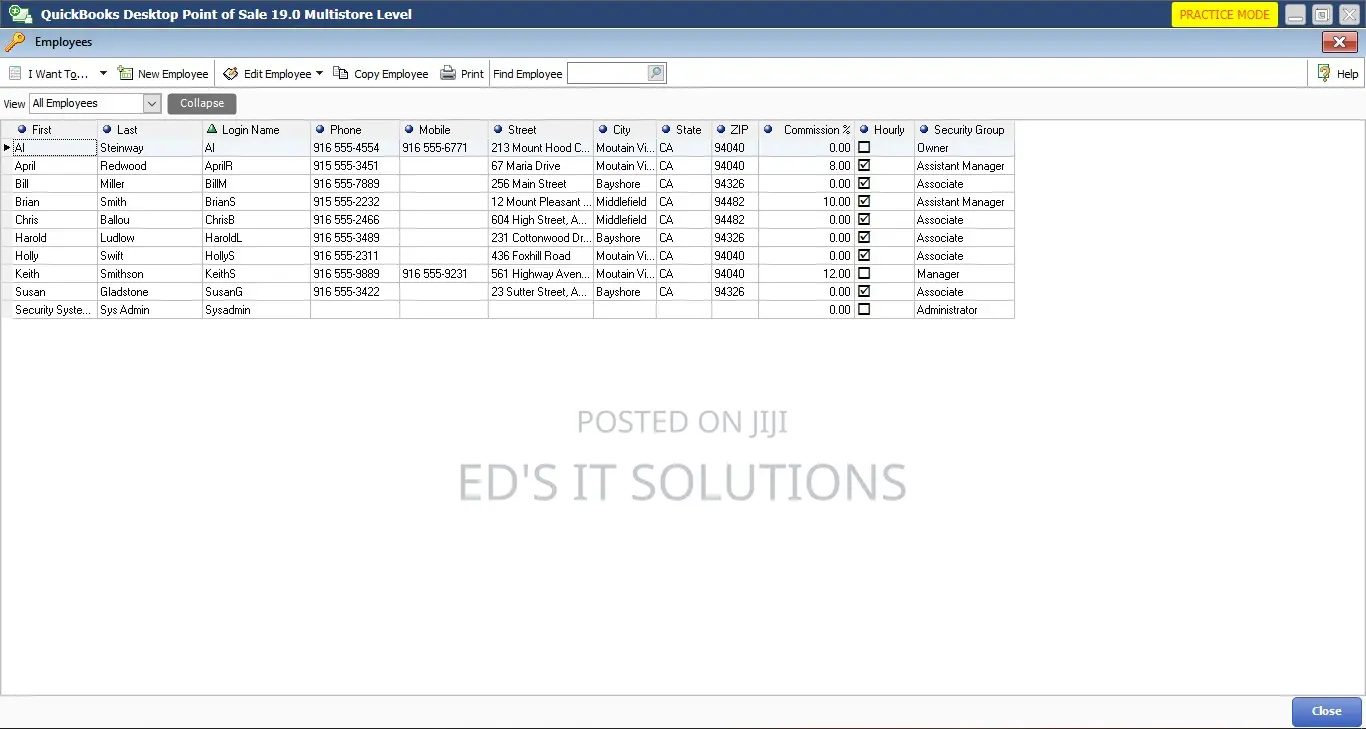Uncheck Hourly for Susan Gladstone
Screen dimensions: 1366x729
click(x=864, y=291)
